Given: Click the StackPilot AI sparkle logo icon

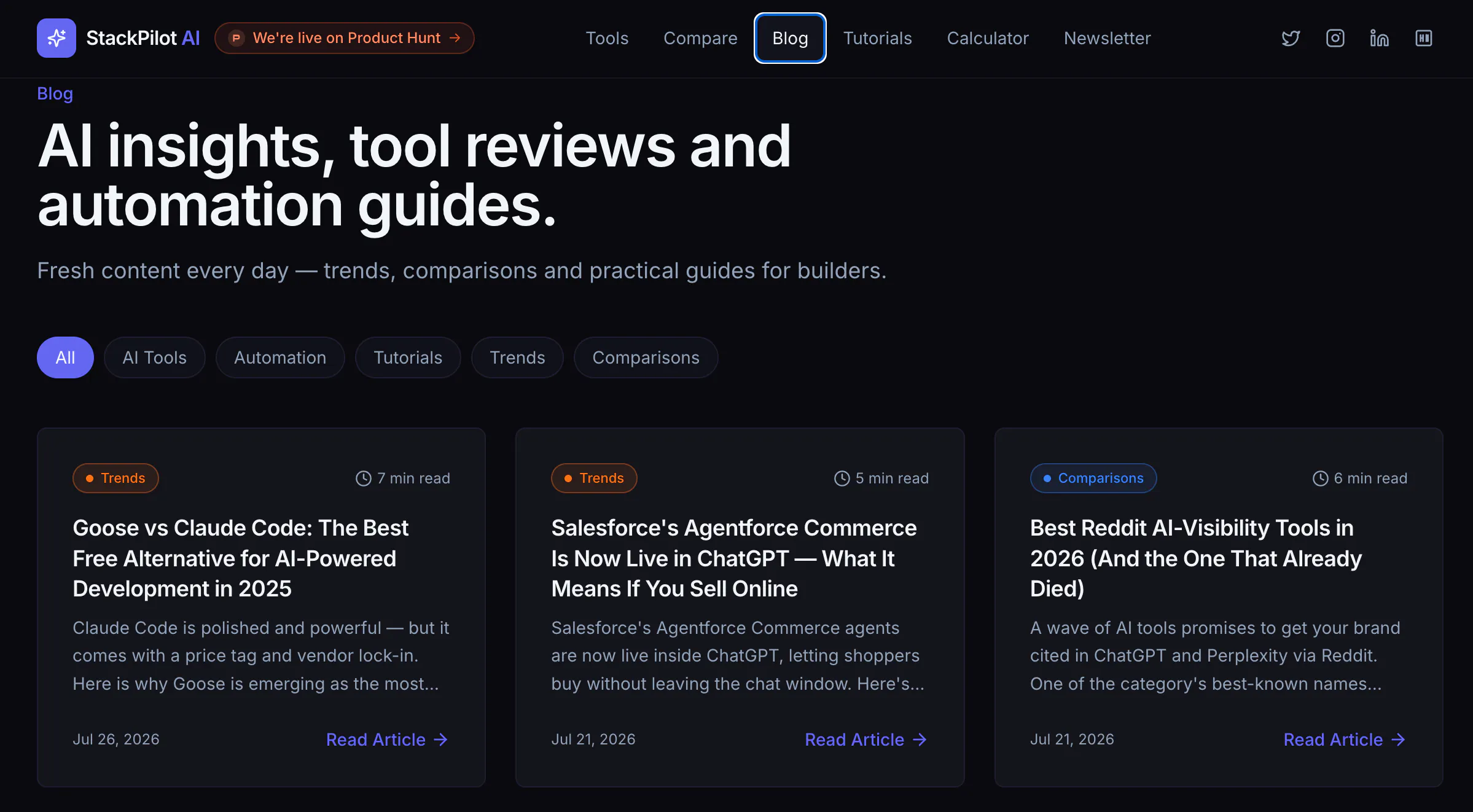Looking at the screenshot, I should (57, 38).
